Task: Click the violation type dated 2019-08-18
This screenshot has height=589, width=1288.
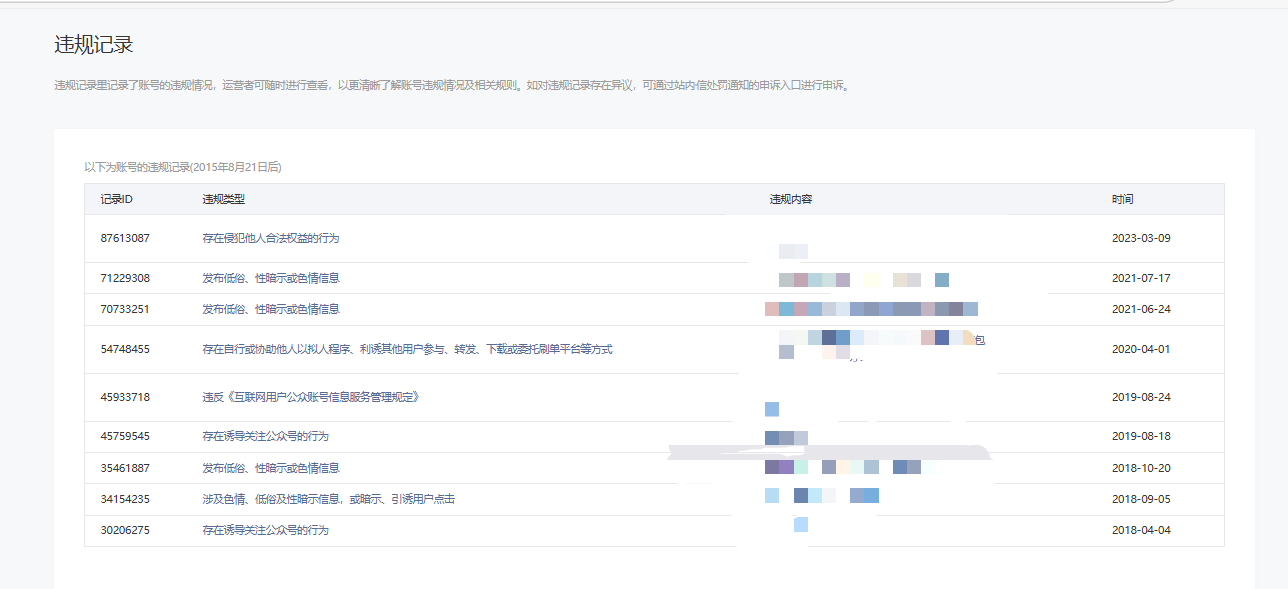Action: coord(265,436)
